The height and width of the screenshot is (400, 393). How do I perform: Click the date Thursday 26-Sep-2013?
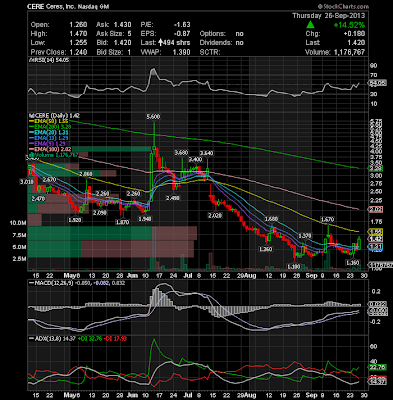tap(329, 16)
